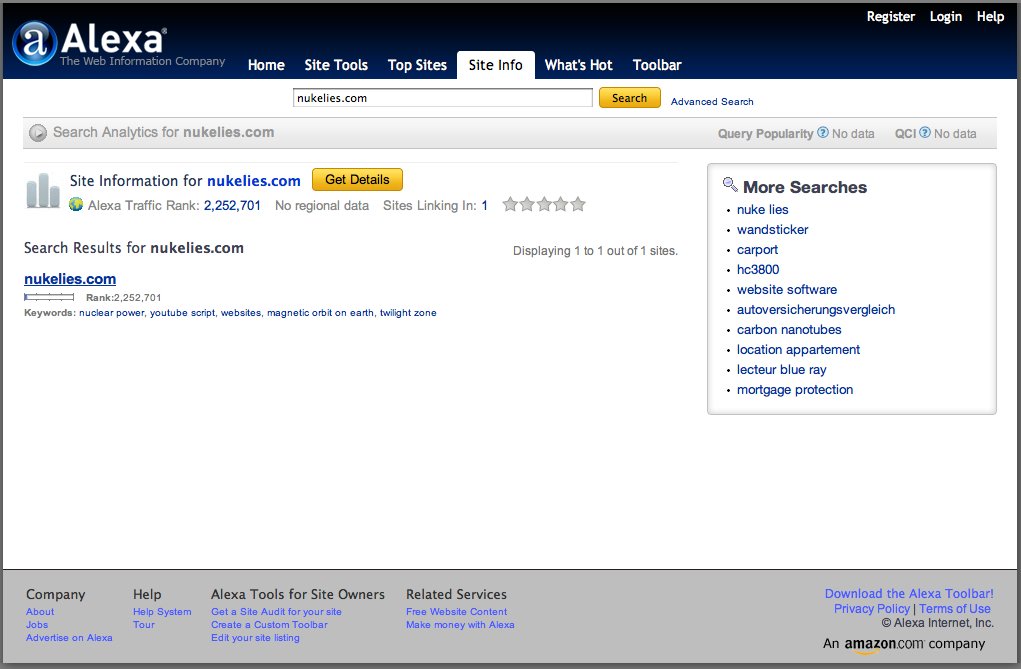
Task: Click the keyword 'websites'
Action: (x=241, y=313)
